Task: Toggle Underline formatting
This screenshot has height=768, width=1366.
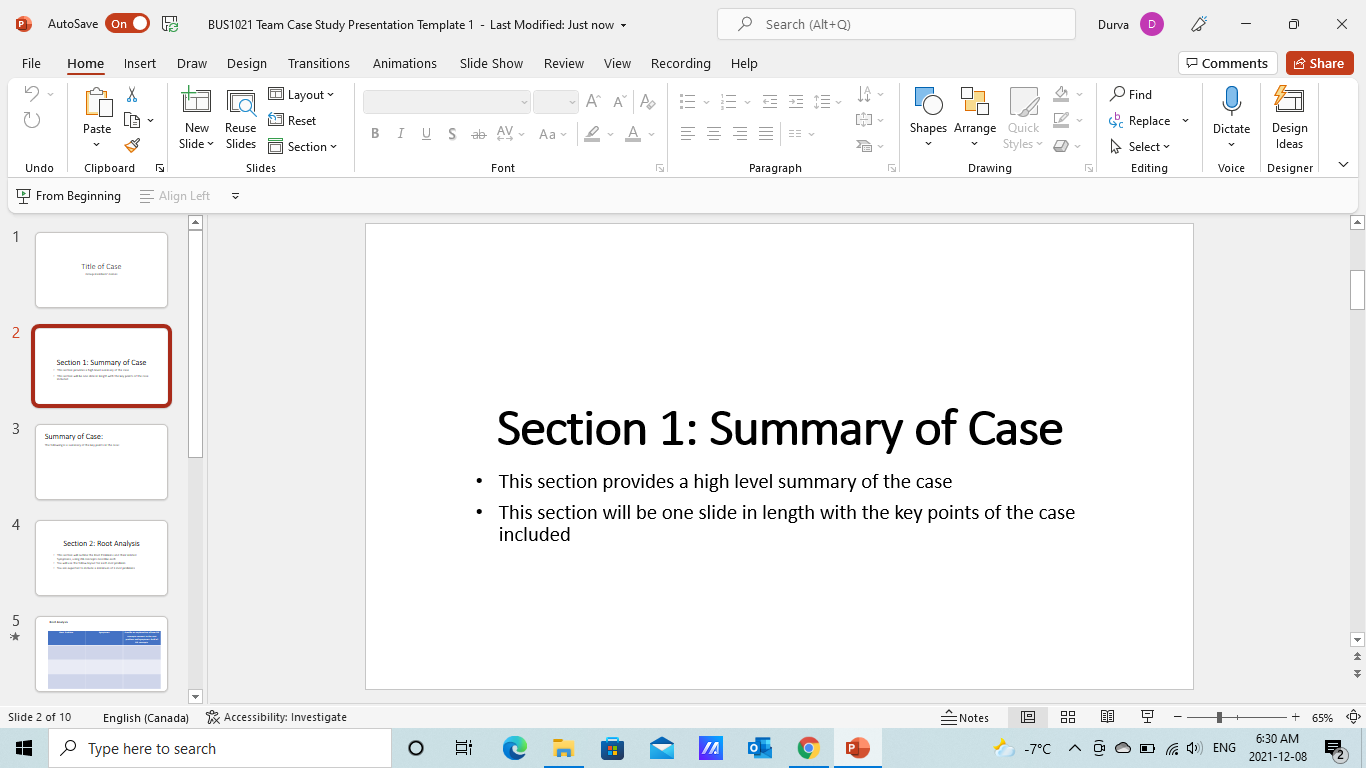Action: (427, 134)
